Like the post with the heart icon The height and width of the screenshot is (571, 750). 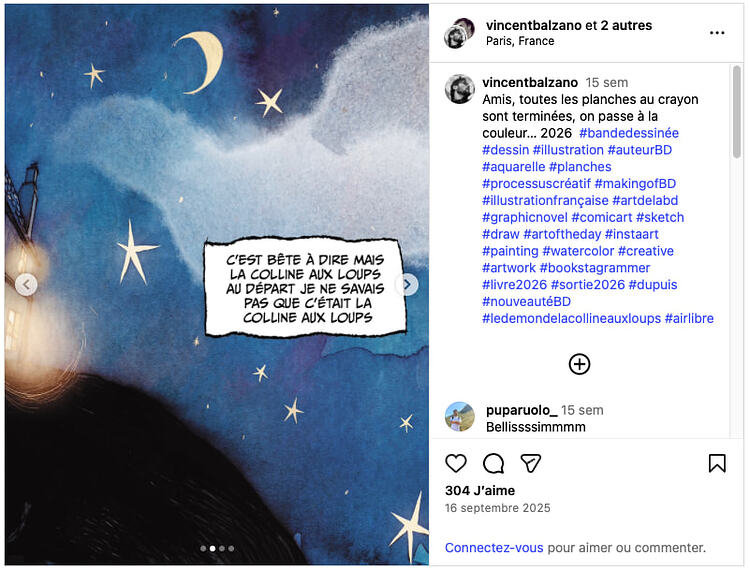[456, 463]
